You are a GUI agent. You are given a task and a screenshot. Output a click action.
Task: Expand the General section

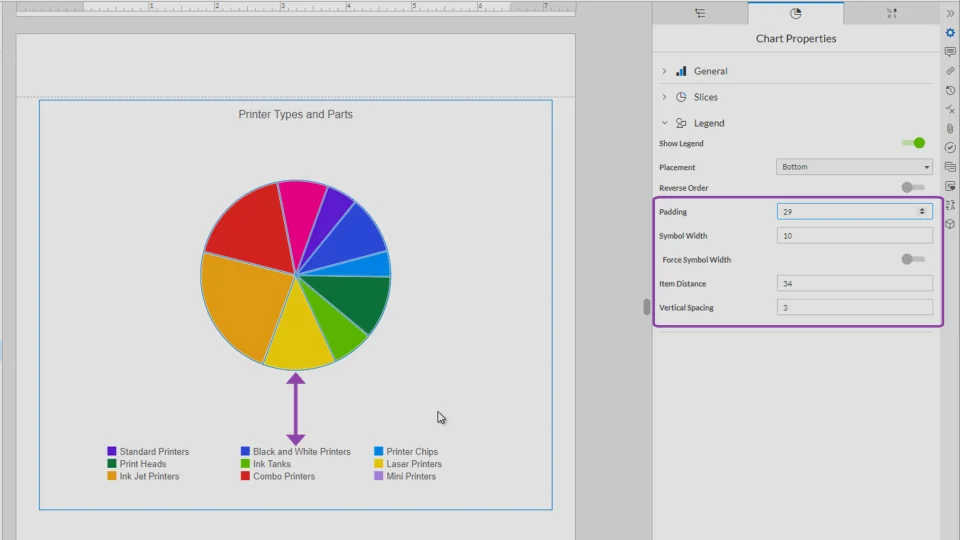click(710, 71)
